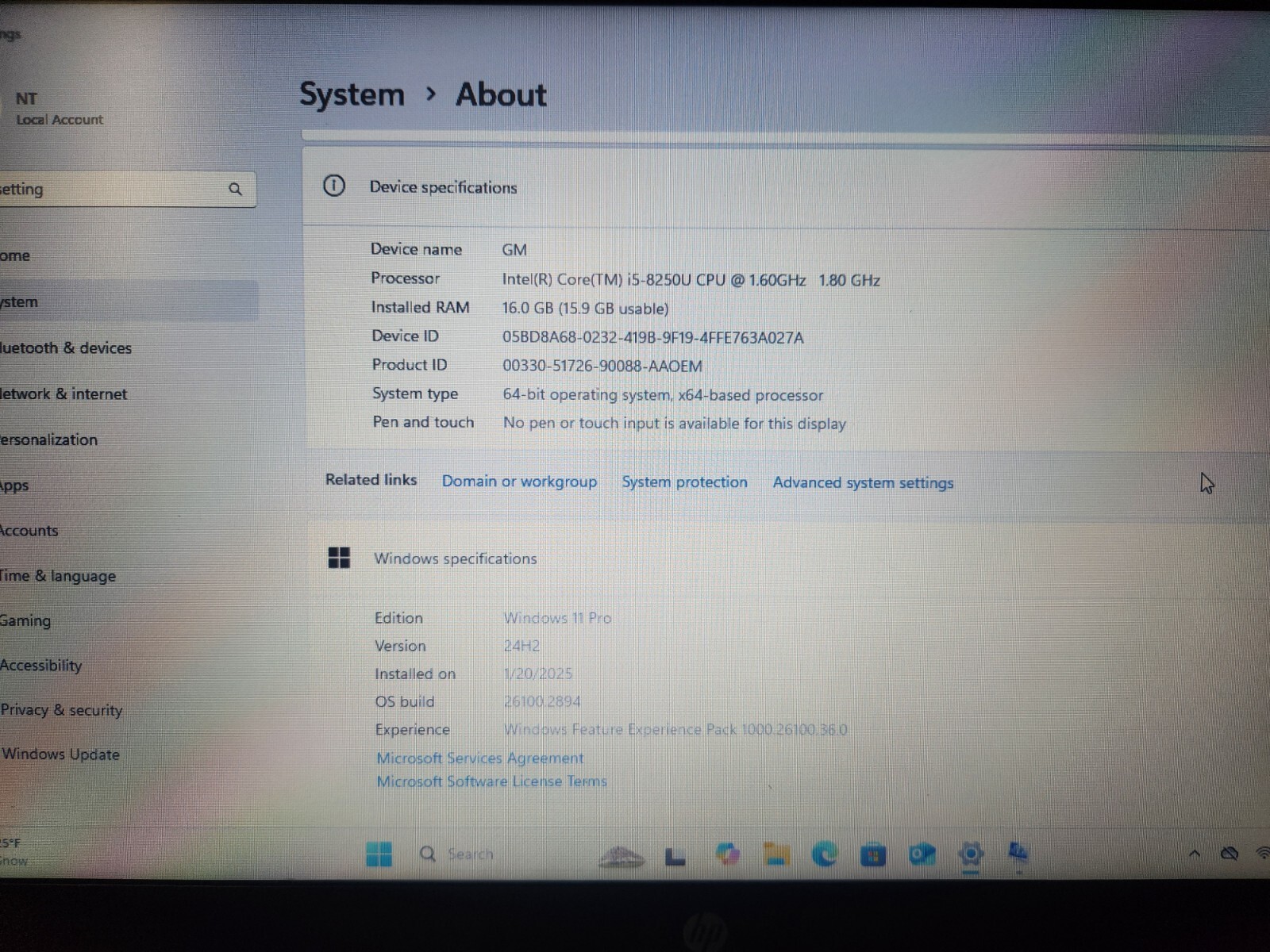
Task: Open Advanced system settings
Action: click(x=863, y=482)
